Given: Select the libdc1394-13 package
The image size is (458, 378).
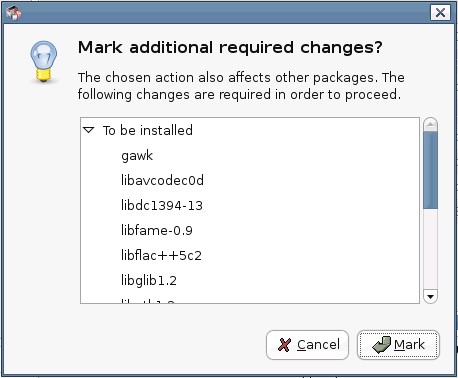Looking at the screenshot, I should (x=162, y=205).
